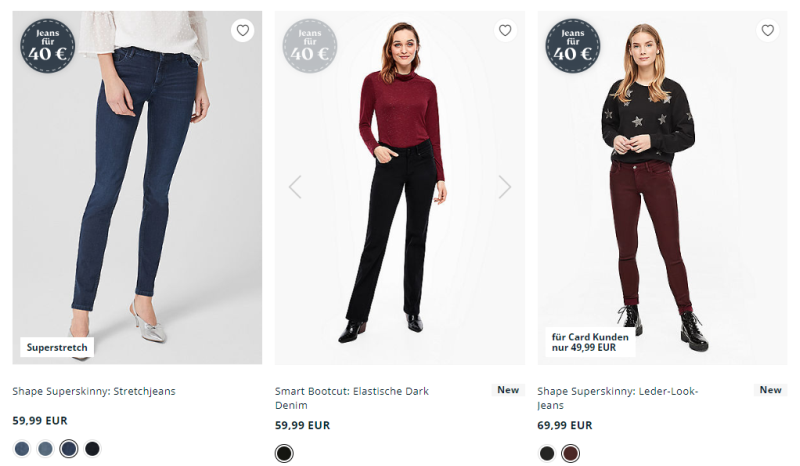Show next image of Smart Bootcut jeans
The image size is (800, 466).
pyautogui.click(x=505, y=187)
